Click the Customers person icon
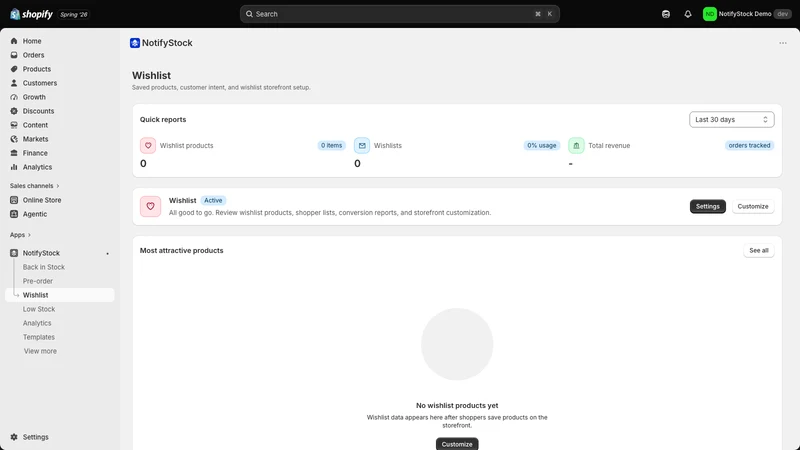This screenshot has height=450, width=800. (14, 83)
